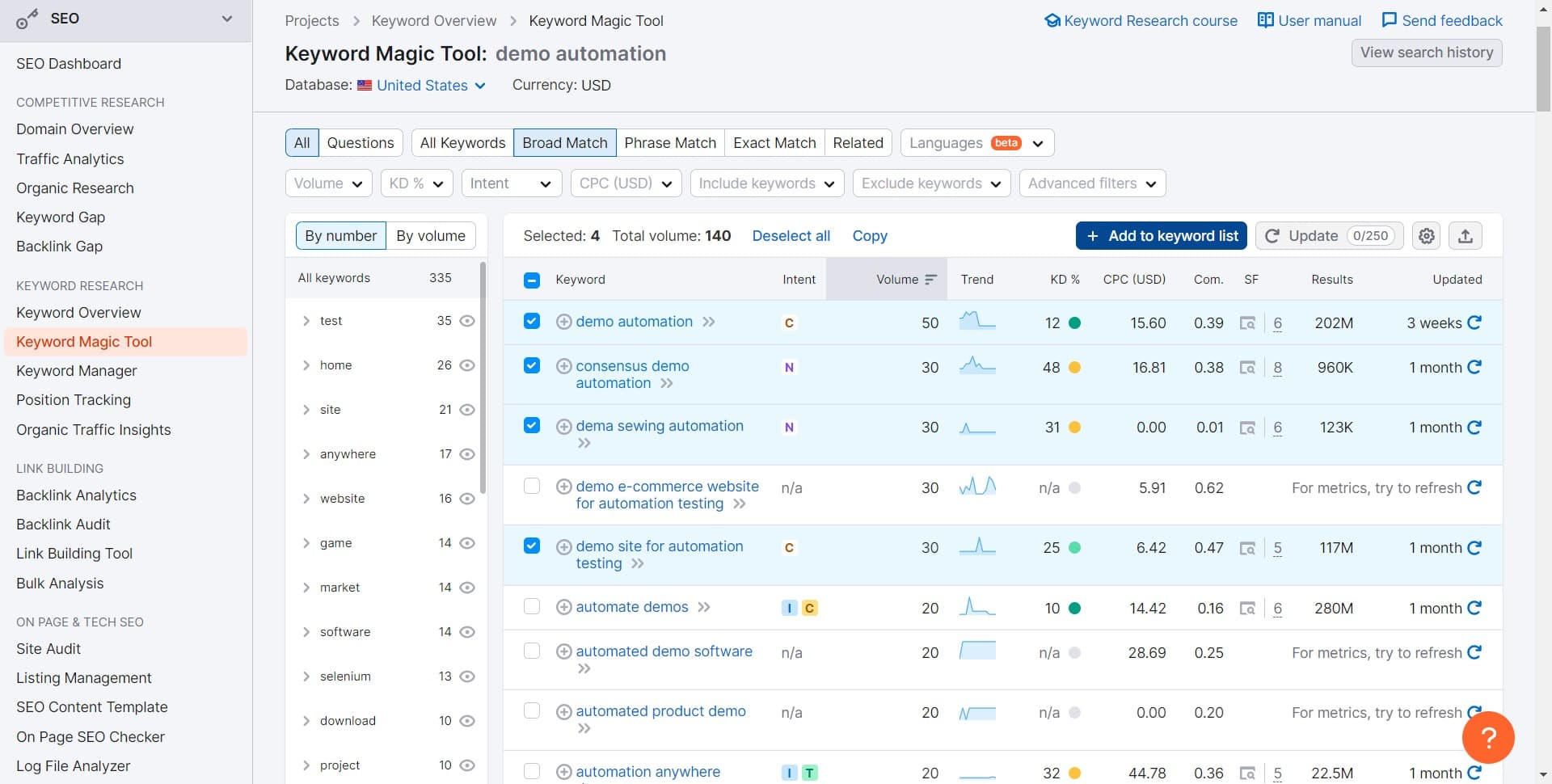Refresh metrics for automated demo software

coord(1474,652)
